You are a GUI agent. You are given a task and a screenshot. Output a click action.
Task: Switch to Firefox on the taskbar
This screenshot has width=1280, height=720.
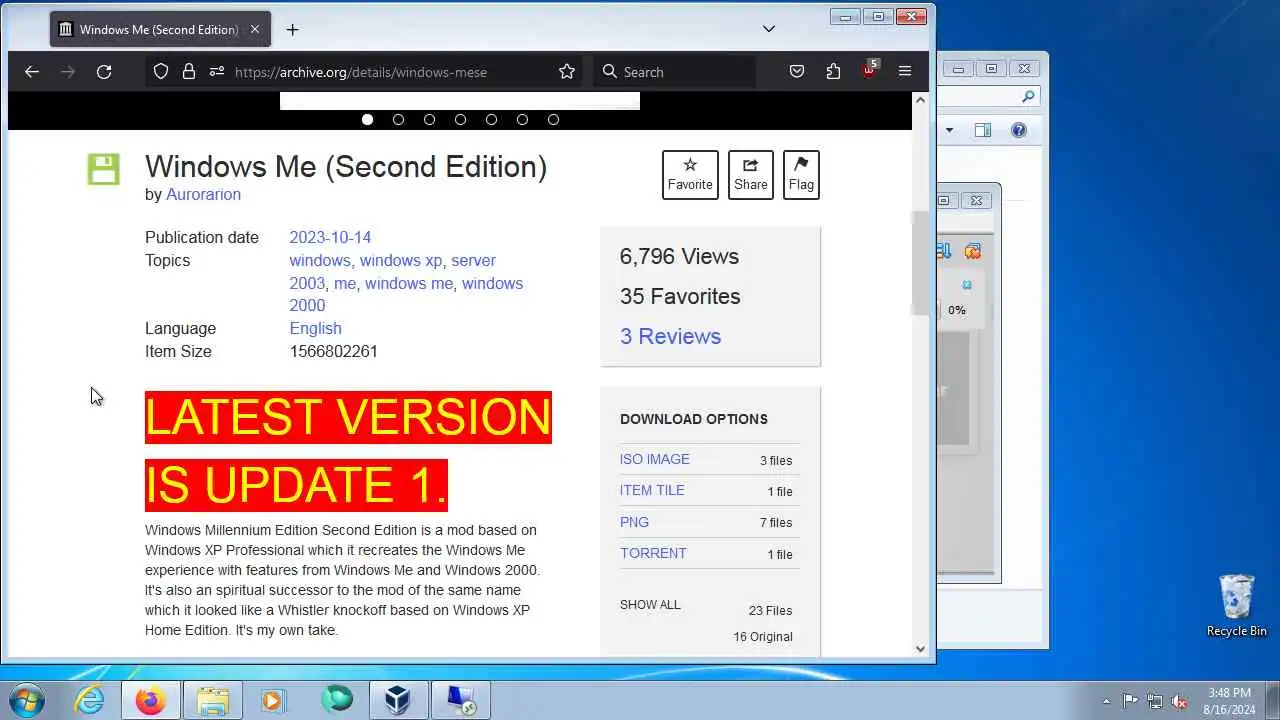click(151, 700)
